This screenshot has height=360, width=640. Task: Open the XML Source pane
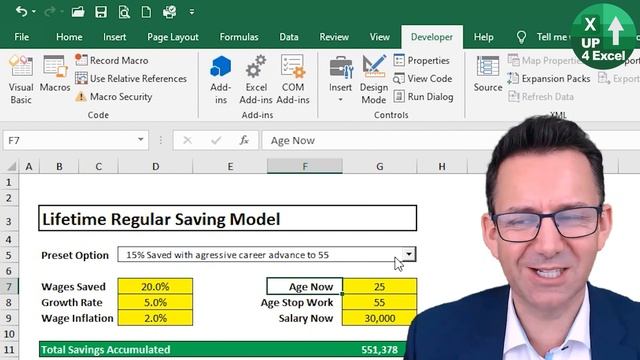coord(488,74)
